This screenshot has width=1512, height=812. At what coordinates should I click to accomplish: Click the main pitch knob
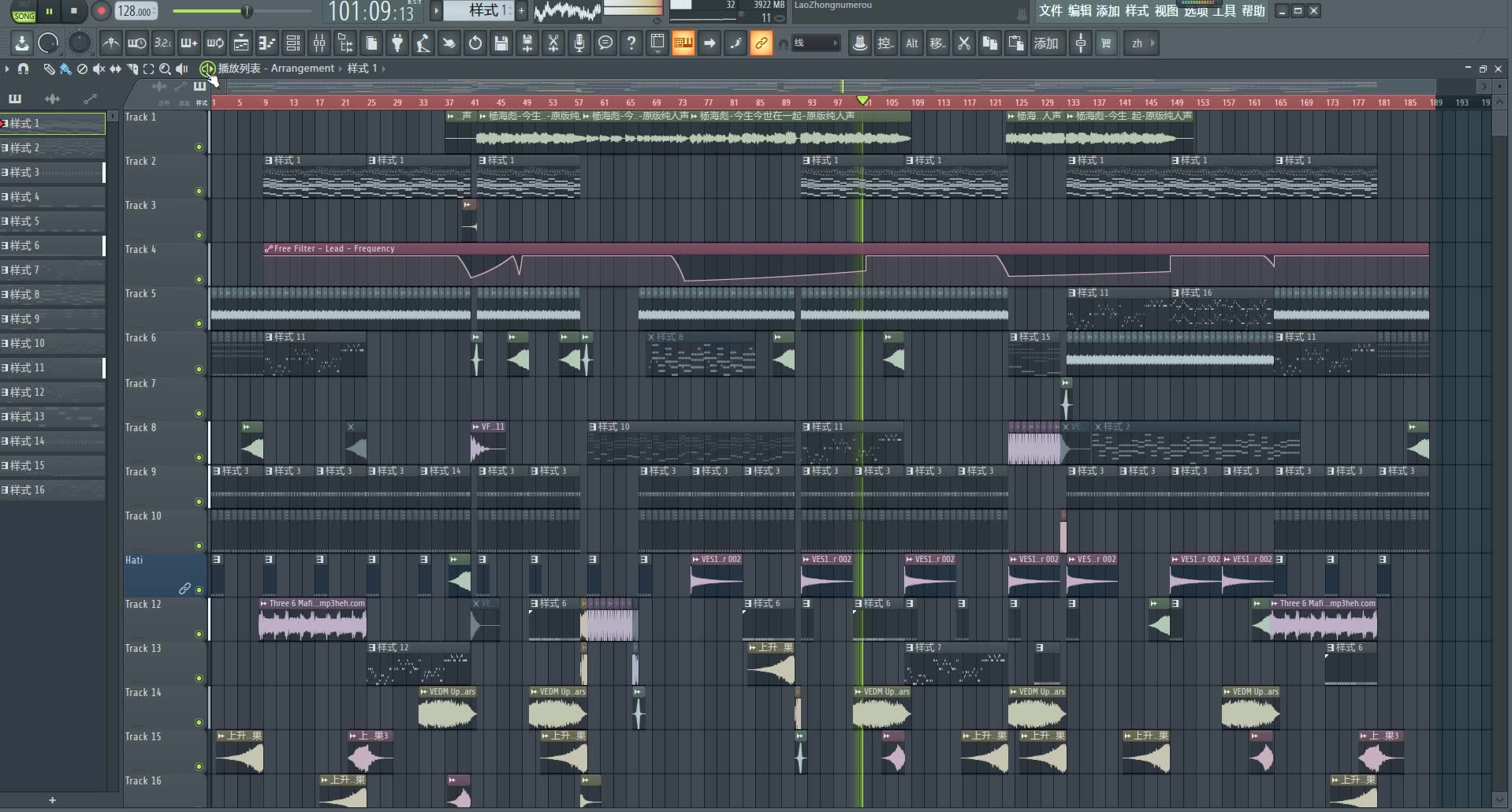tap(80, 43)
